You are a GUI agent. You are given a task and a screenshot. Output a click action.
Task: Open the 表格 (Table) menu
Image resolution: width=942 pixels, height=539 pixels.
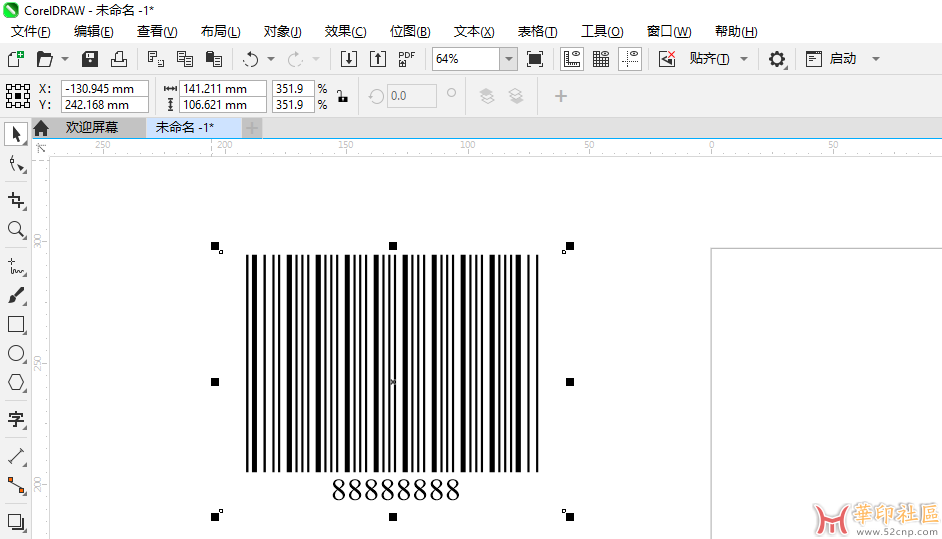pyautogui.click(x=538, y=31)
